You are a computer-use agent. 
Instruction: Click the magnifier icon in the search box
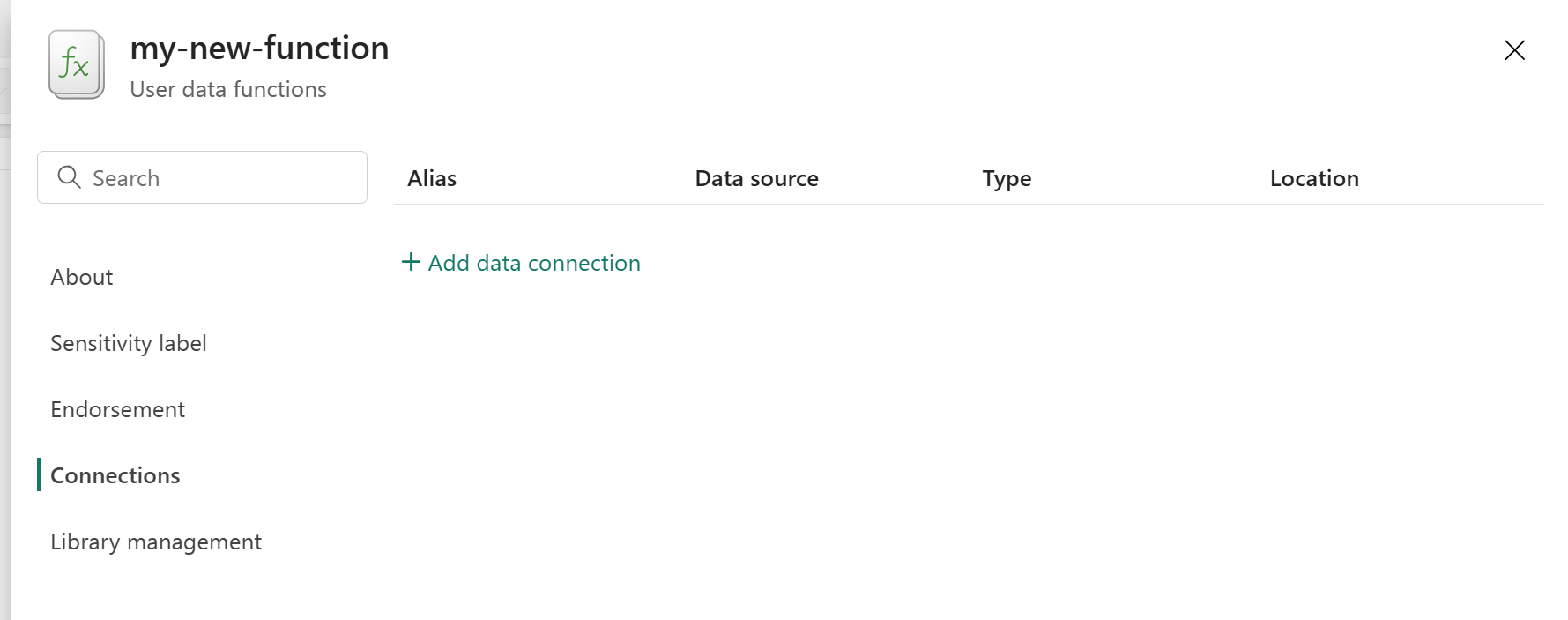(x=69, y=177)
